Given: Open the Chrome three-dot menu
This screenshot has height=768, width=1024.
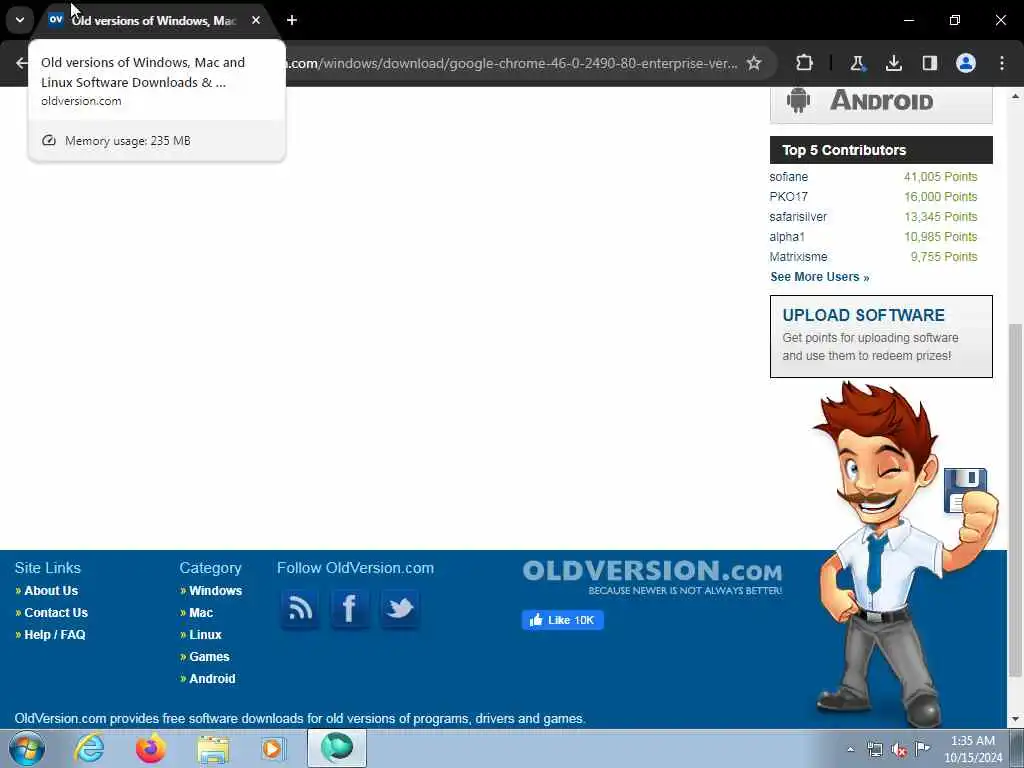Looking at the screenshot, I should pos(1002,63).
